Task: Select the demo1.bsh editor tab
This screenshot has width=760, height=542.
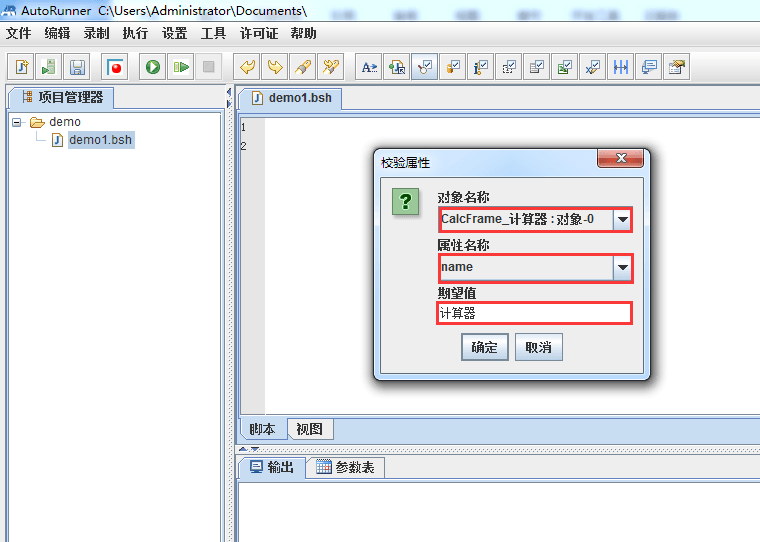Action: (x=291, y=98)
